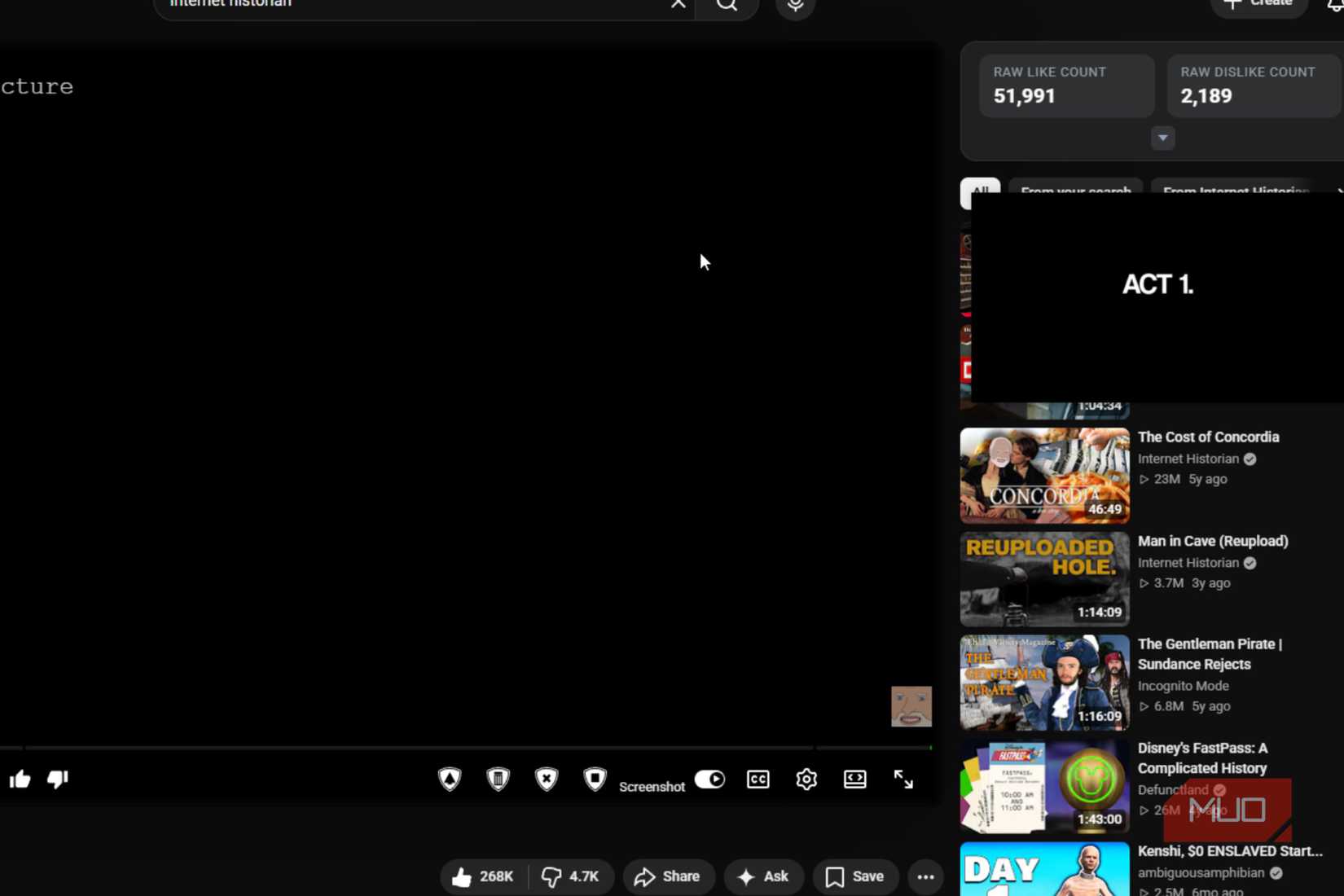The image size is (1344, 896).
Task: Open player settings gear
Action: pyautogui.click(x=806, y=780)
